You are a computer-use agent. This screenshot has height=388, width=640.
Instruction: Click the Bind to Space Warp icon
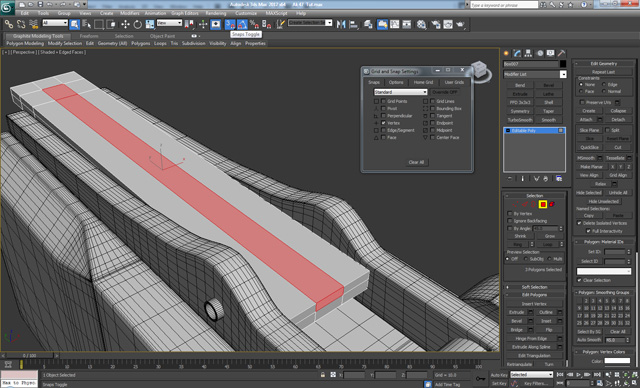(x=33, y=24)
